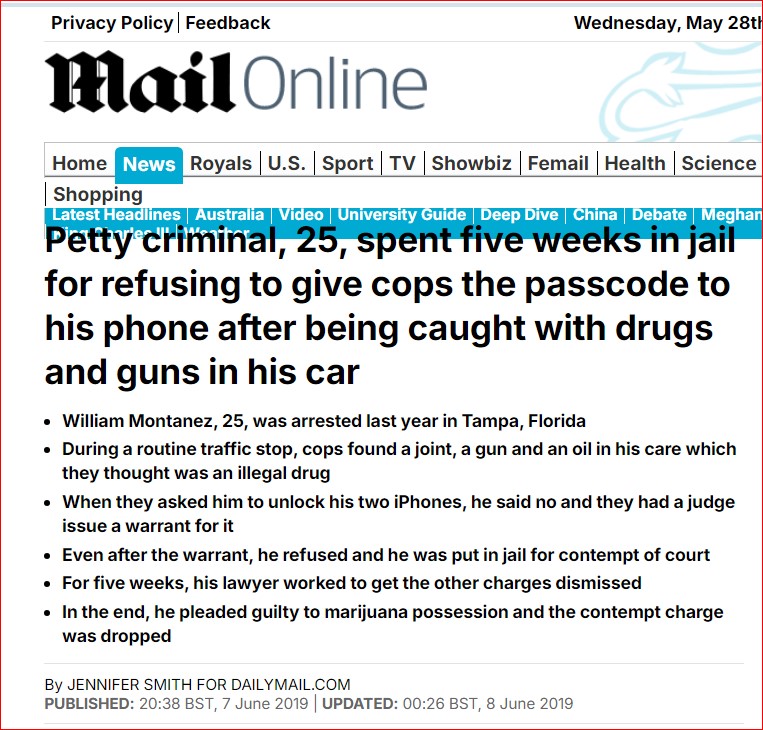763x730 pixels.
Task: Click Deep Dive in the sub-navigation
Action: point(520,215)
